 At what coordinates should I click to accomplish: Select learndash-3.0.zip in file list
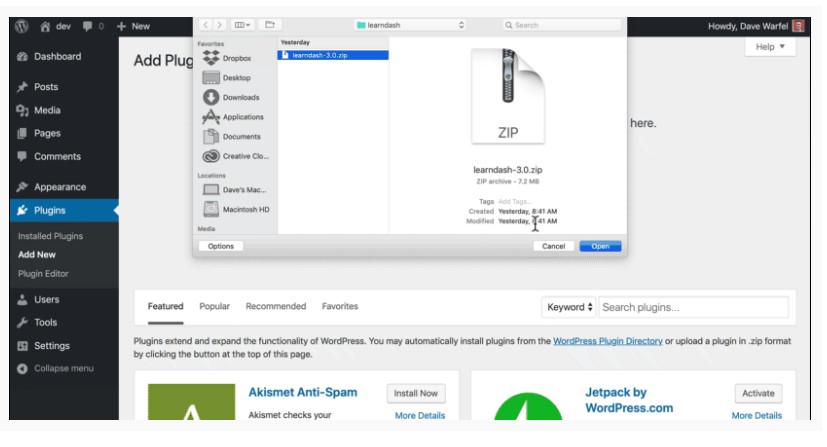point(333,55)
